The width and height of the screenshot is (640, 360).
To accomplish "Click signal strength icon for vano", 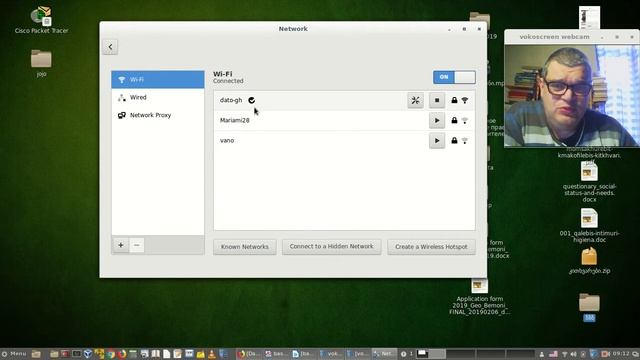I will click(x=464, y=141).
